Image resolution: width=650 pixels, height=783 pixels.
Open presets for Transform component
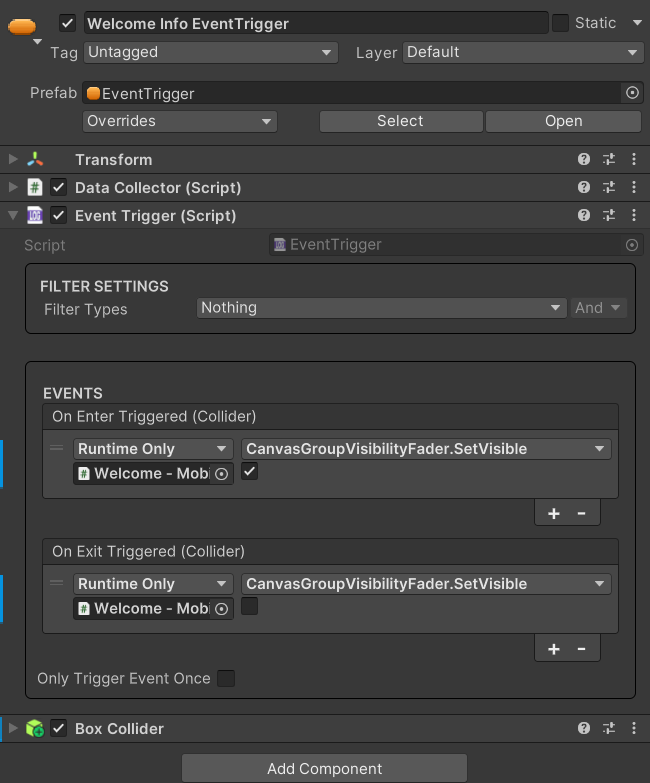609,159
